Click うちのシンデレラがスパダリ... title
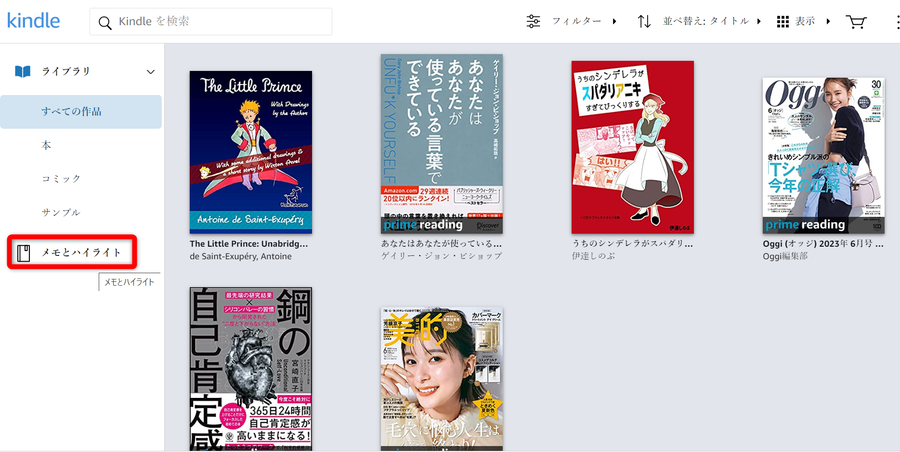This screenshot has height=452, width=900. pos(632,244)
